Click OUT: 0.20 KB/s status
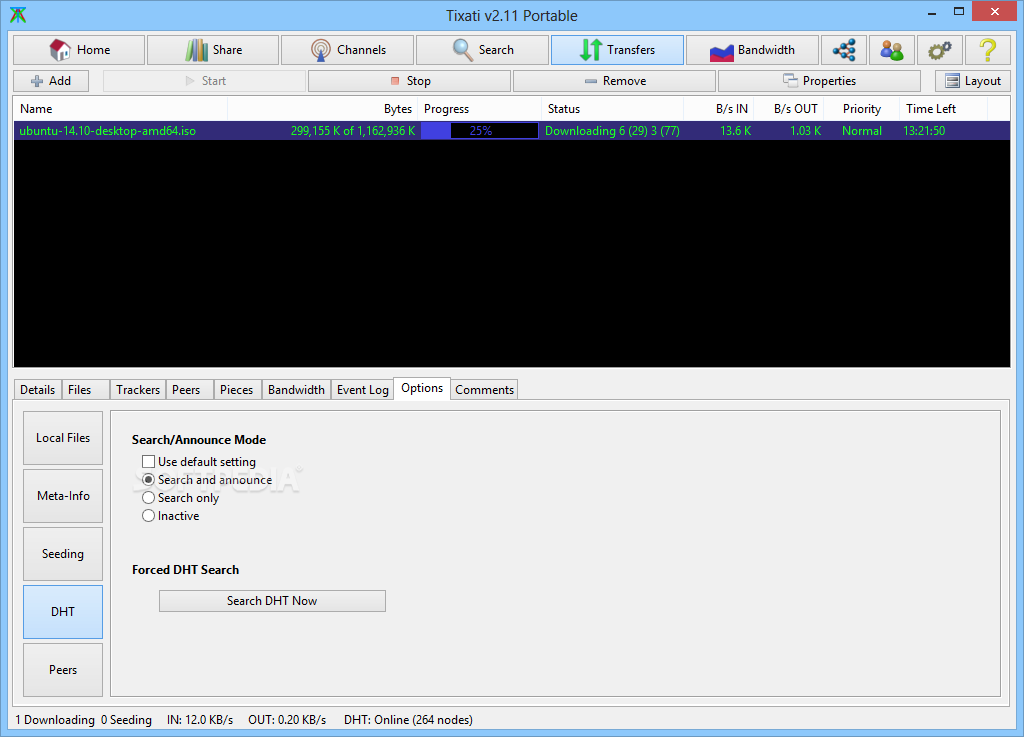This screenshot has width=1024, height=737. pyautogui.click(x=287, y=720)
